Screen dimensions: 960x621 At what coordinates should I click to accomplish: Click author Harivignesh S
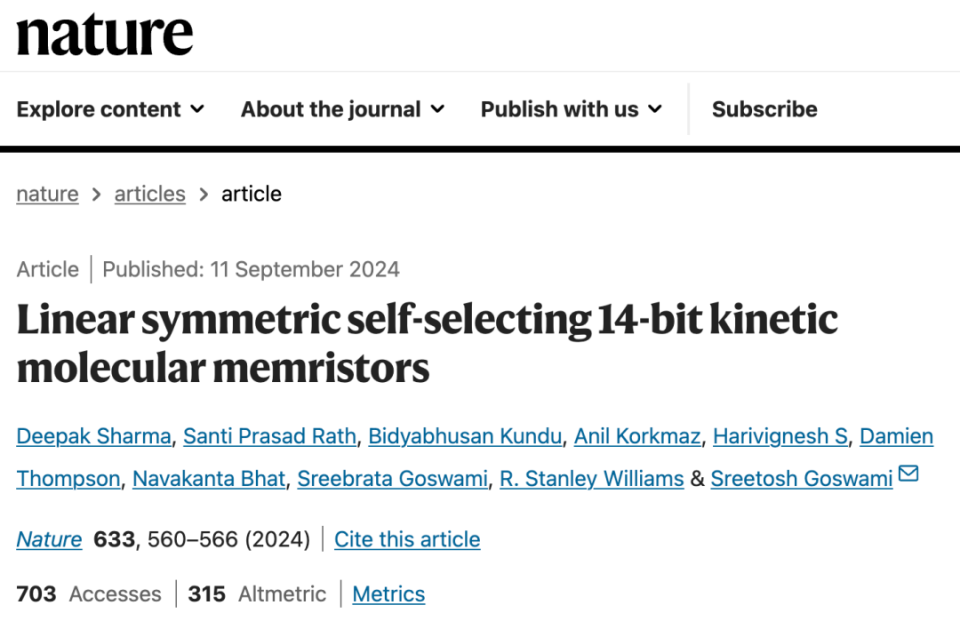[780, 436]
